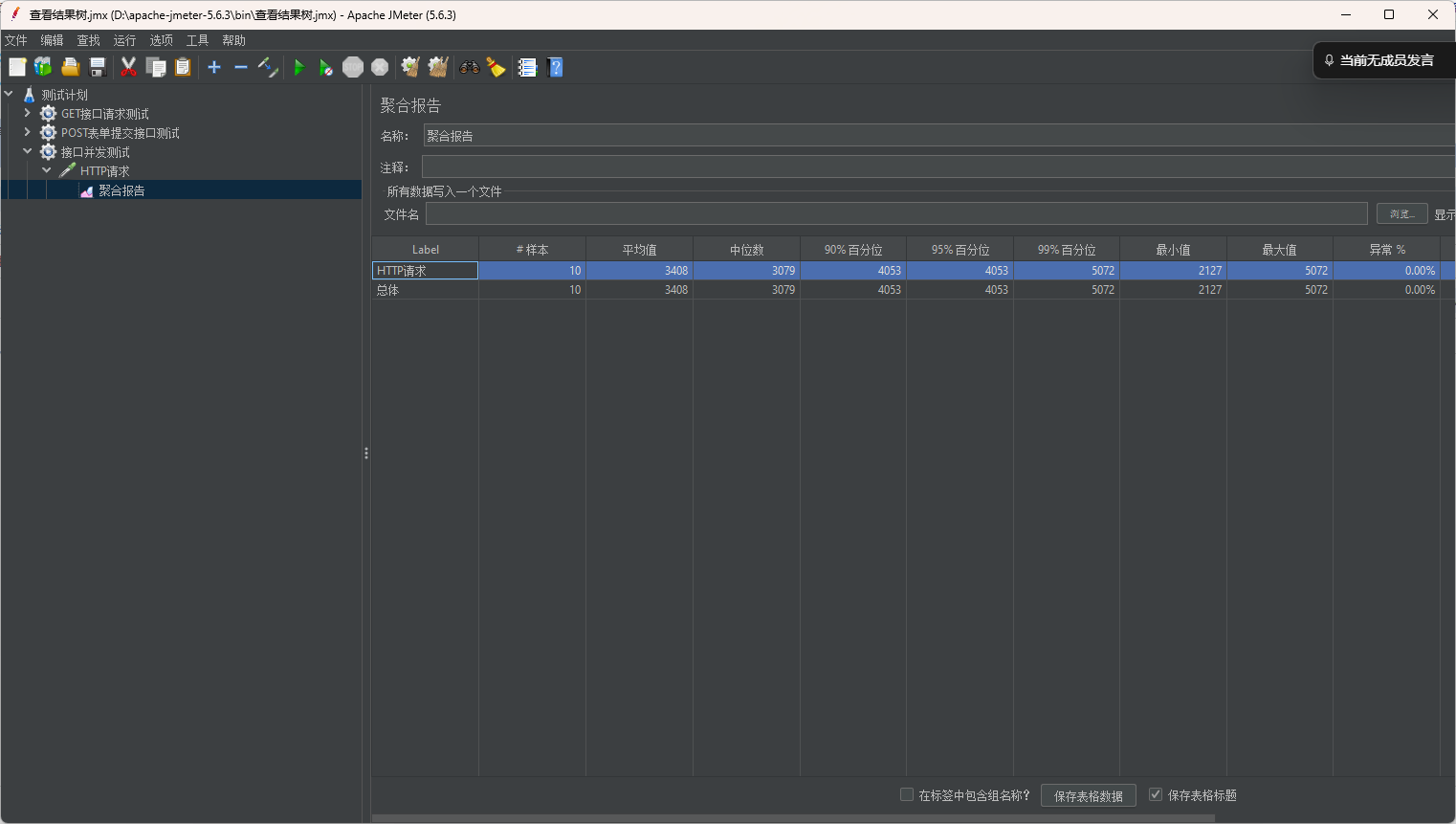Screen dimensions: 1456x824
Task: Open the 文件 menu
Action: [16, 40]
